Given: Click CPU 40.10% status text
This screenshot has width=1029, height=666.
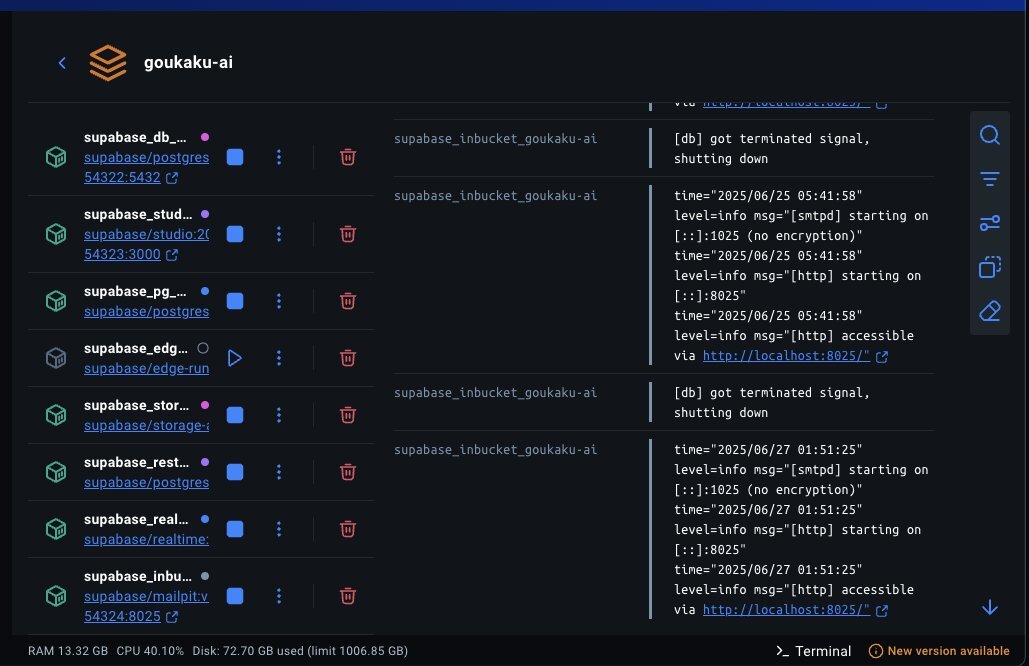Looking at the screenshot, I should 150,651.
